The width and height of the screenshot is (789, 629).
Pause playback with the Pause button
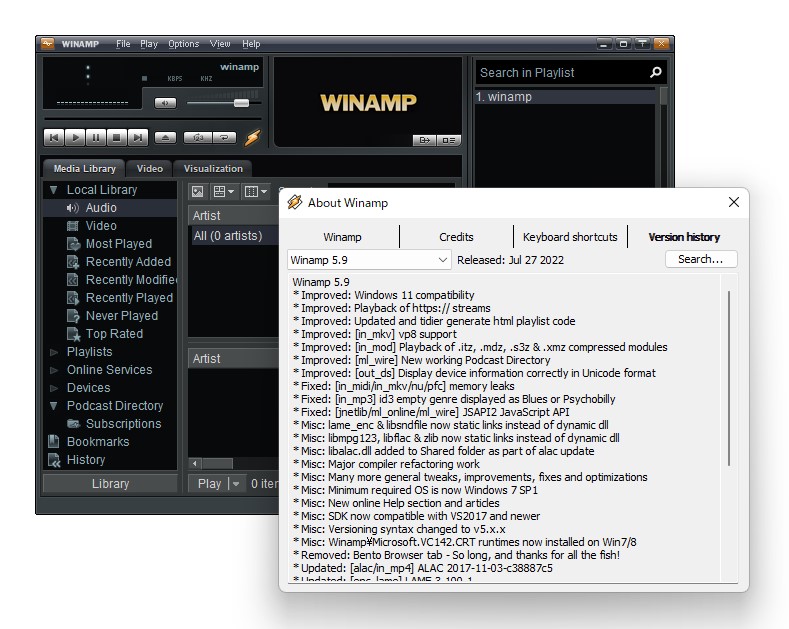[96, 137]
